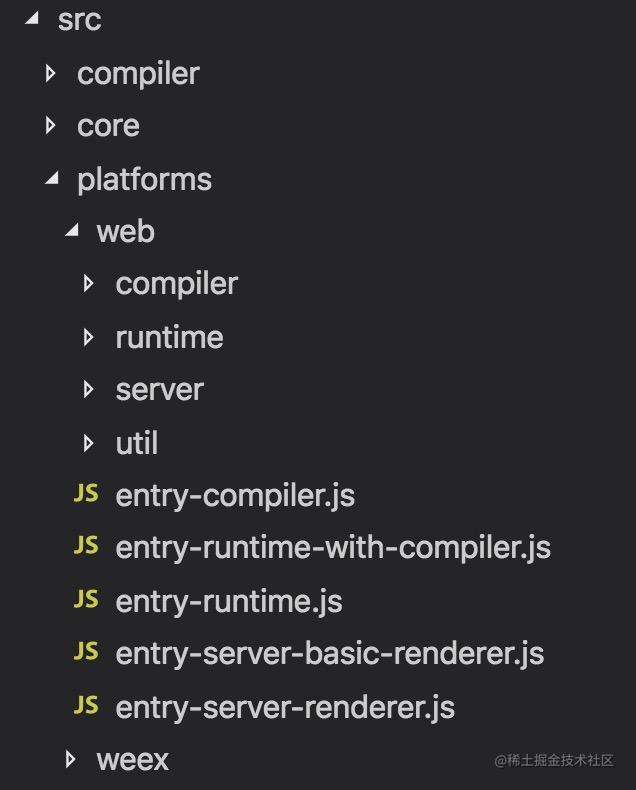Expand the server folder arrow
This screenshot has height=790, width=636.
coord(88,389)
